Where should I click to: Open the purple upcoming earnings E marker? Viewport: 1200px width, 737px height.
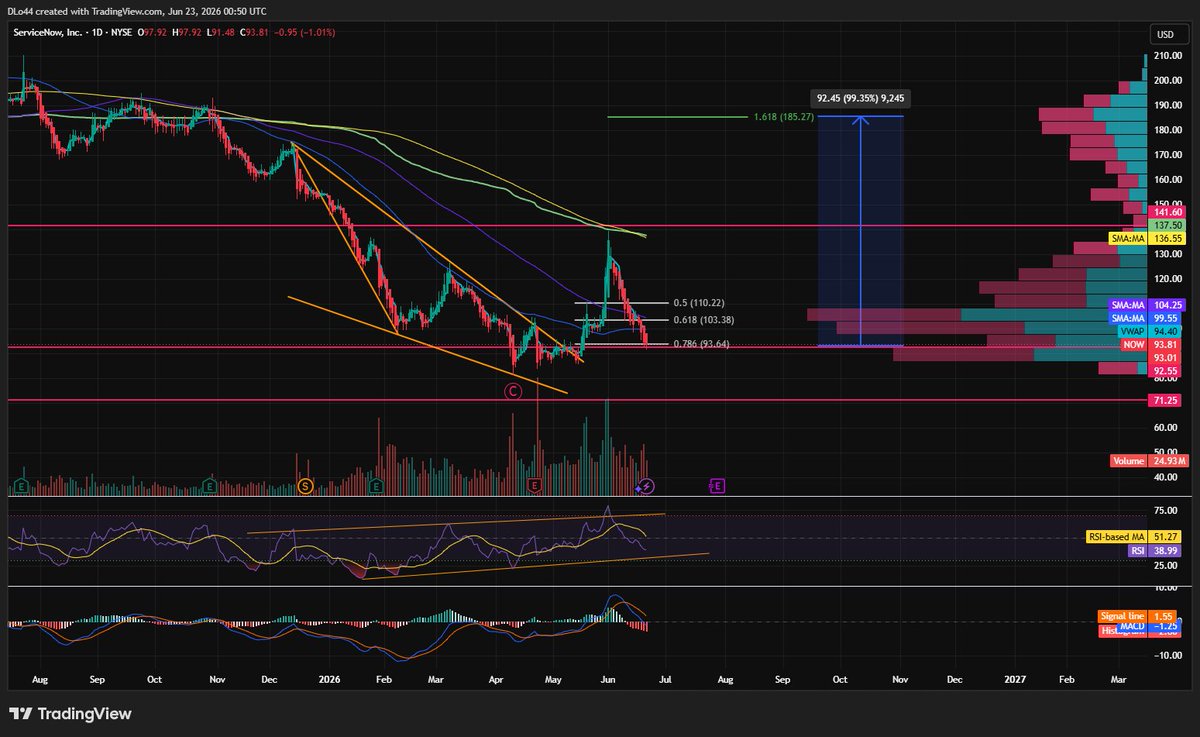tap(718, 486)
